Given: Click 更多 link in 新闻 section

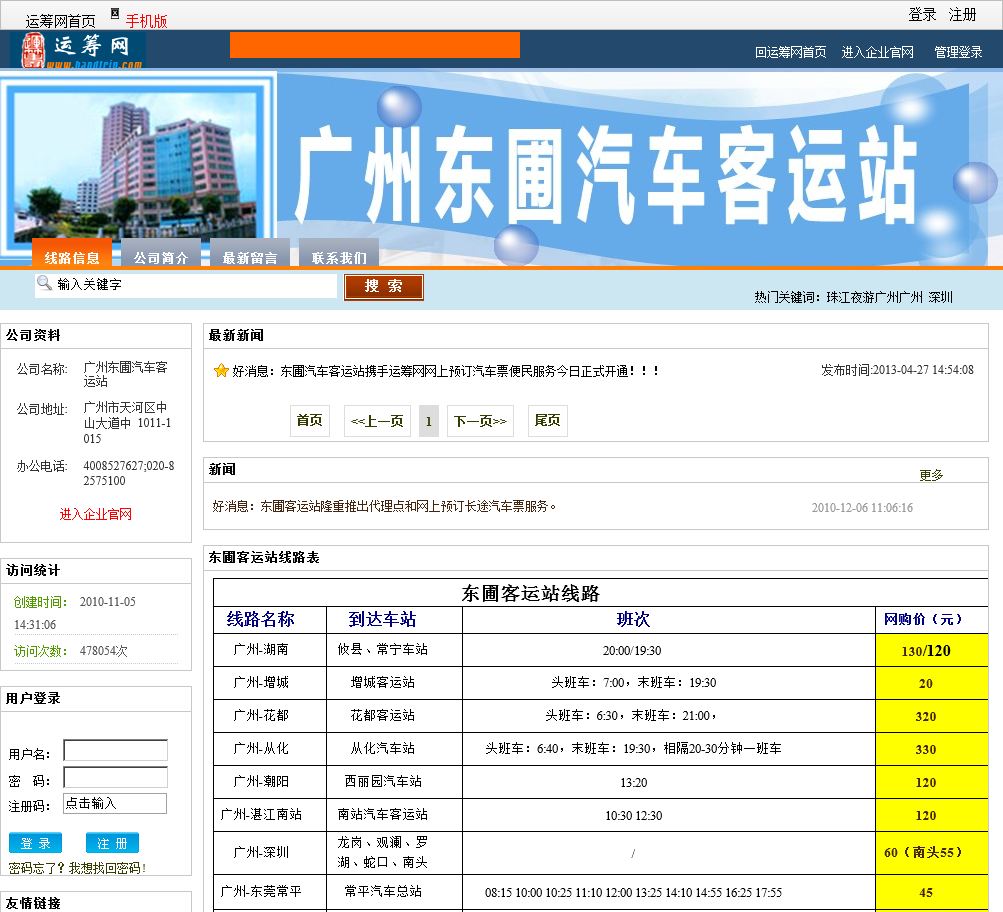Looking at the screenshot, I should click(x=931, y=475).
